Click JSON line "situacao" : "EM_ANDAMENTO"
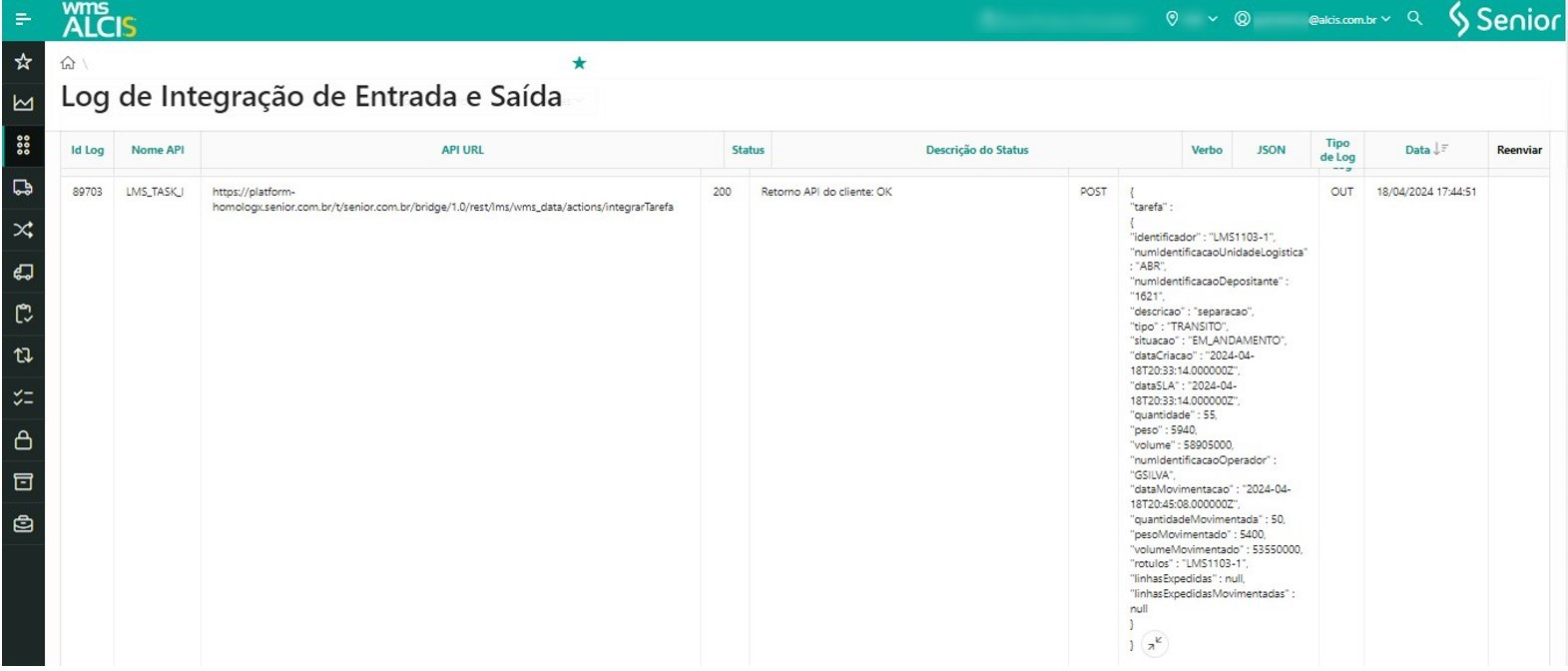The image size is (1568, 671). click(1209, 340)
